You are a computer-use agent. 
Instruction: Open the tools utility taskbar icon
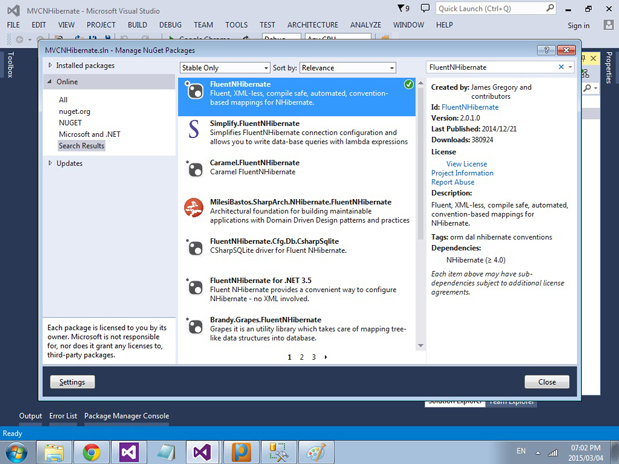pos(278,453)
